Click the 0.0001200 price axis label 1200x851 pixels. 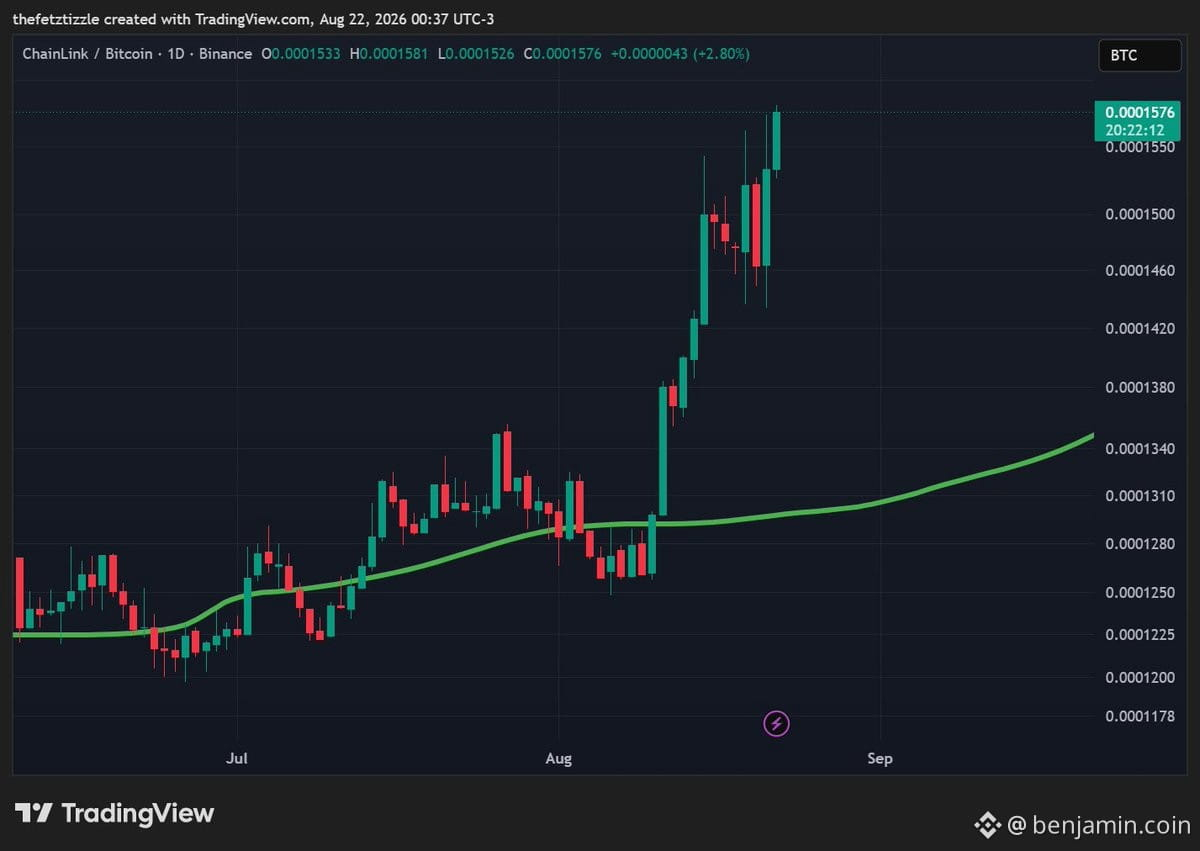click(1139, 678)
